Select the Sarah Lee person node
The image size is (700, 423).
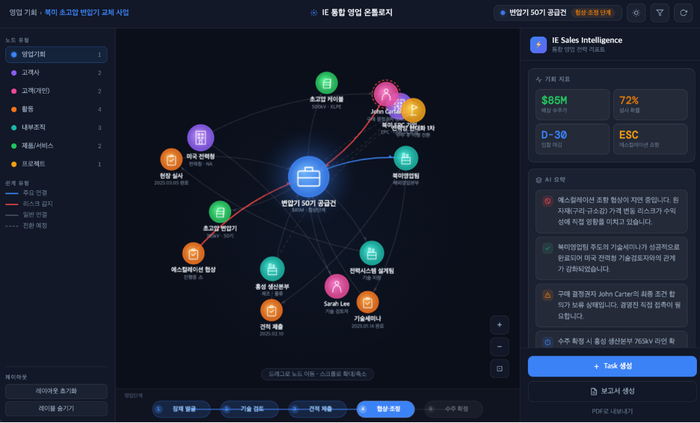[x=336, y=286]
